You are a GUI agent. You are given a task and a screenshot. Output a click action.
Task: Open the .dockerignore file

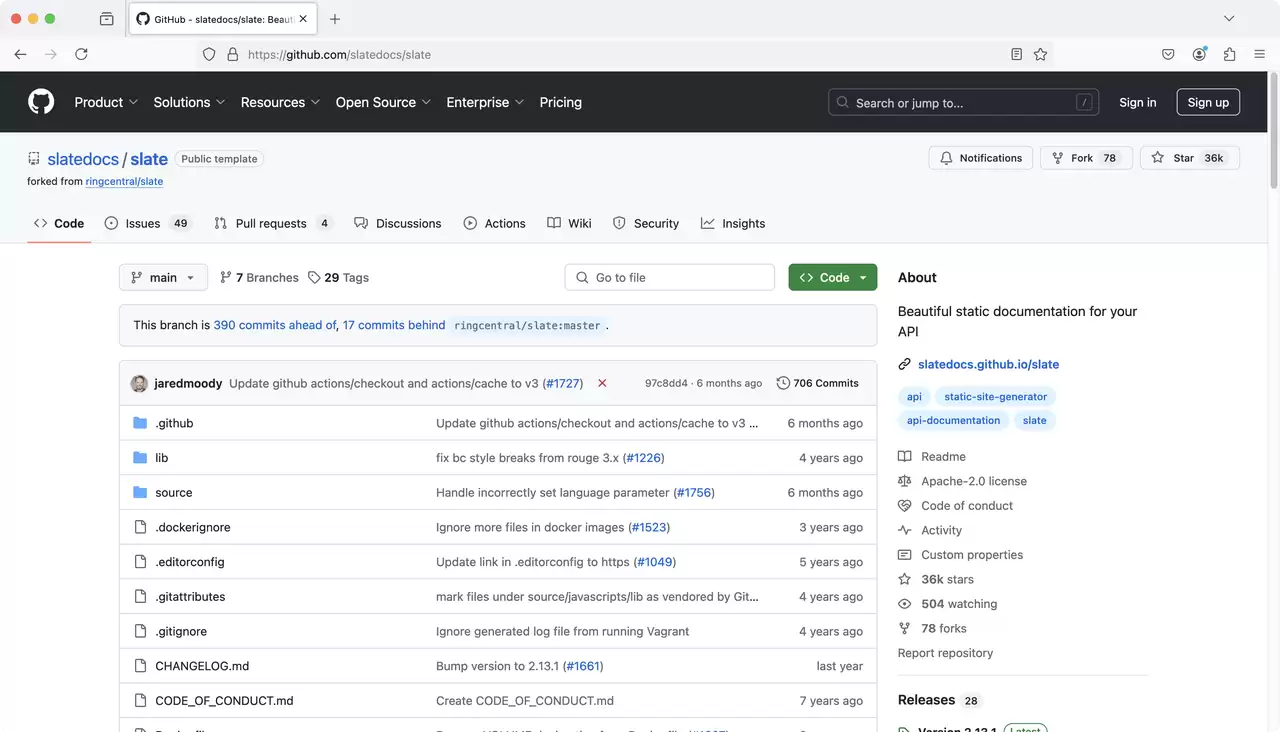[x=193, y=527]
